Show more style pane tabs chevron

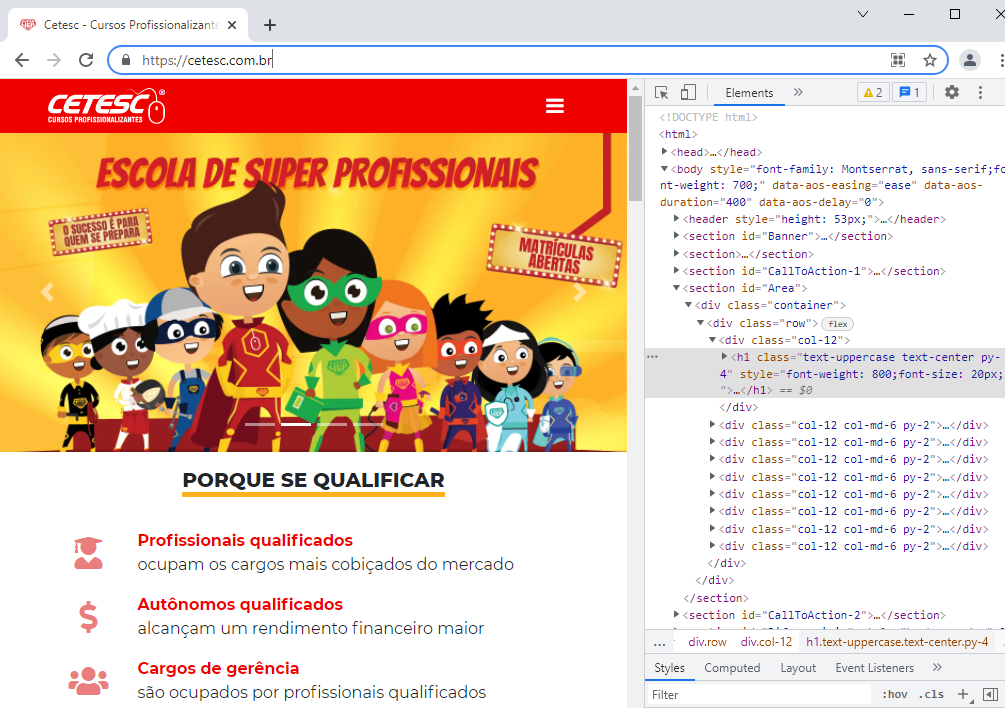point(937,668)
